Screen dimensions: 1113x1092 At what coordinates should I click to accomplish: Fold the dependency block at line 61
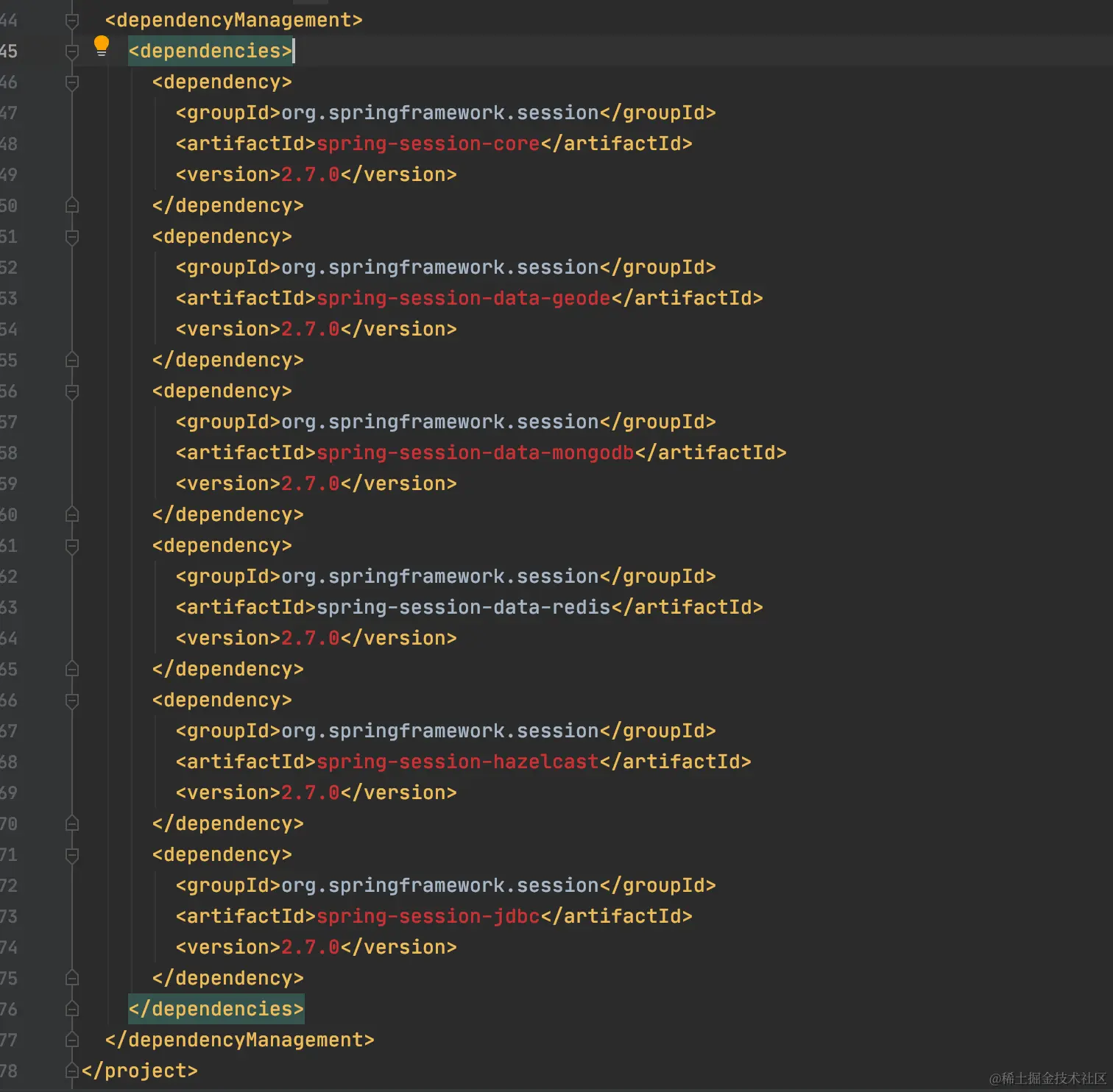[x=72, y=546]
